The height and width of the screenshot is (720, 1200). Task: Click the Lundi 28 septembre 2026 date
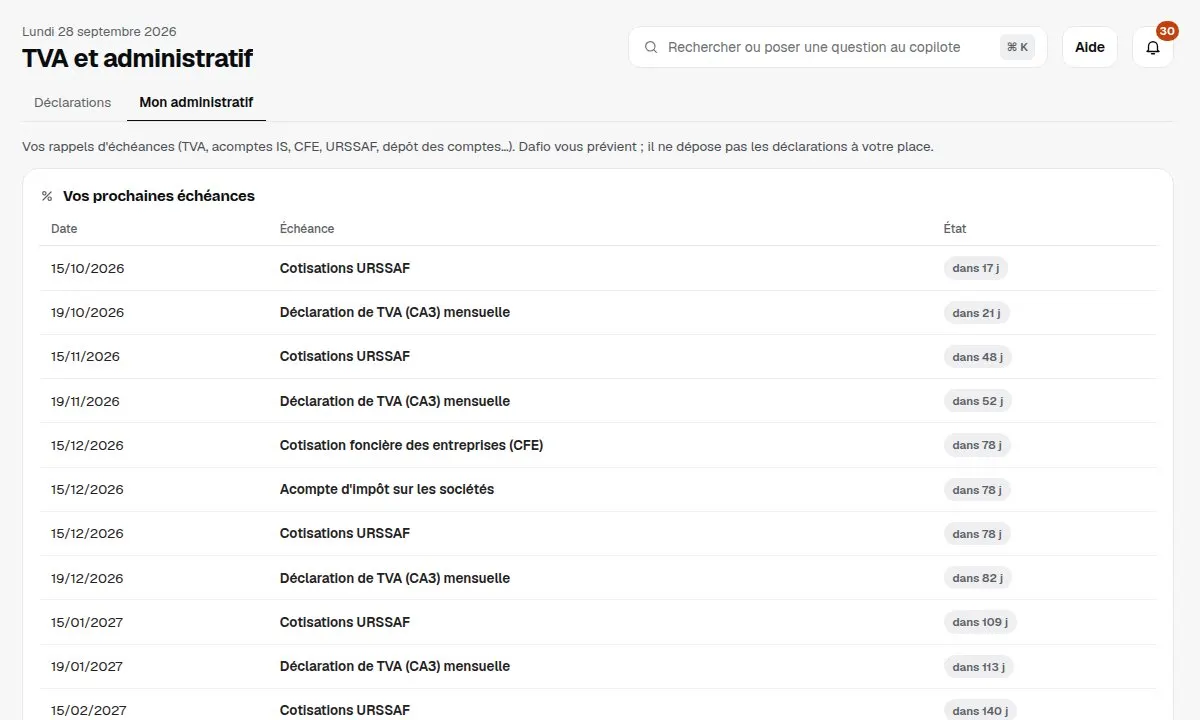pos(99,31)
